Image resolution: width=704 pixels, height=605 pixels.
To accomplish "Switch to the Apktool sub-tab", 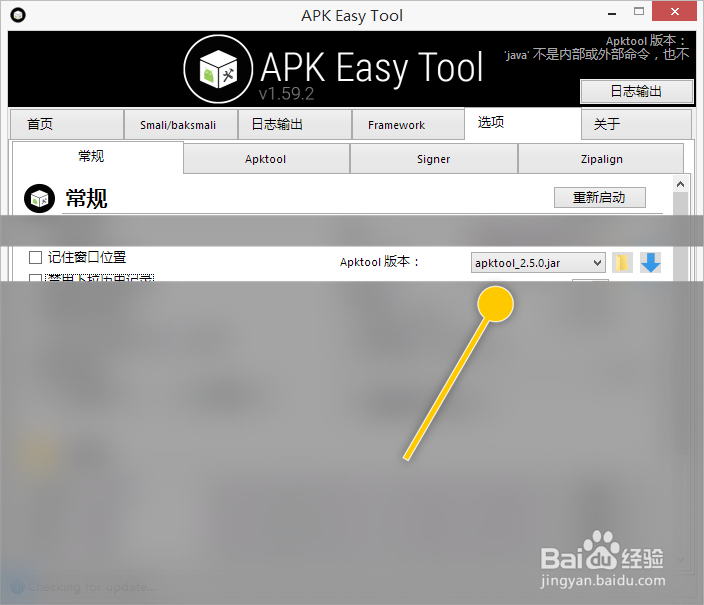I will 266,159.
